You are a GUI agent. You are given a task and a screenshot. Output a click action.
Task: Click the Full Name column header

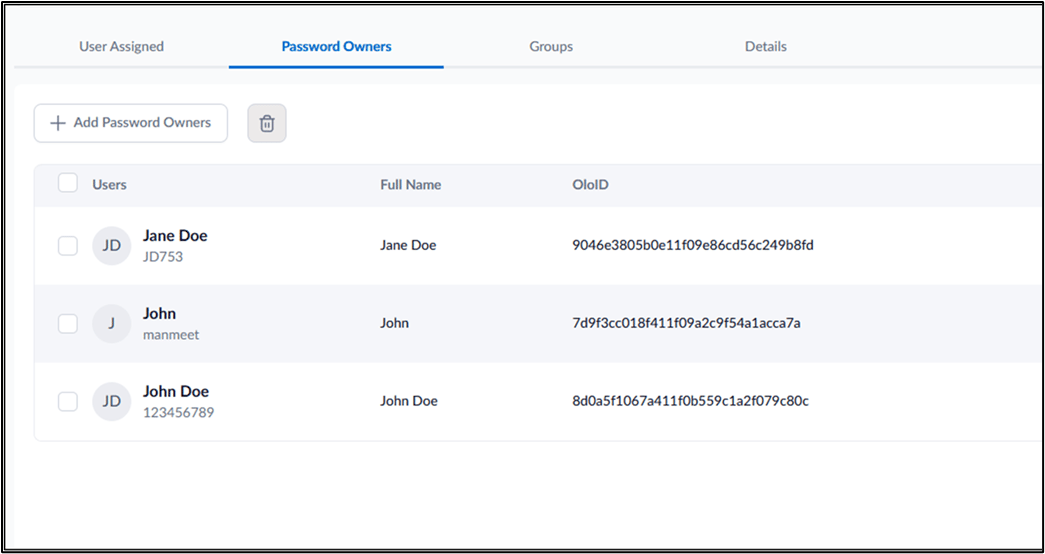(x=411, y=185)
